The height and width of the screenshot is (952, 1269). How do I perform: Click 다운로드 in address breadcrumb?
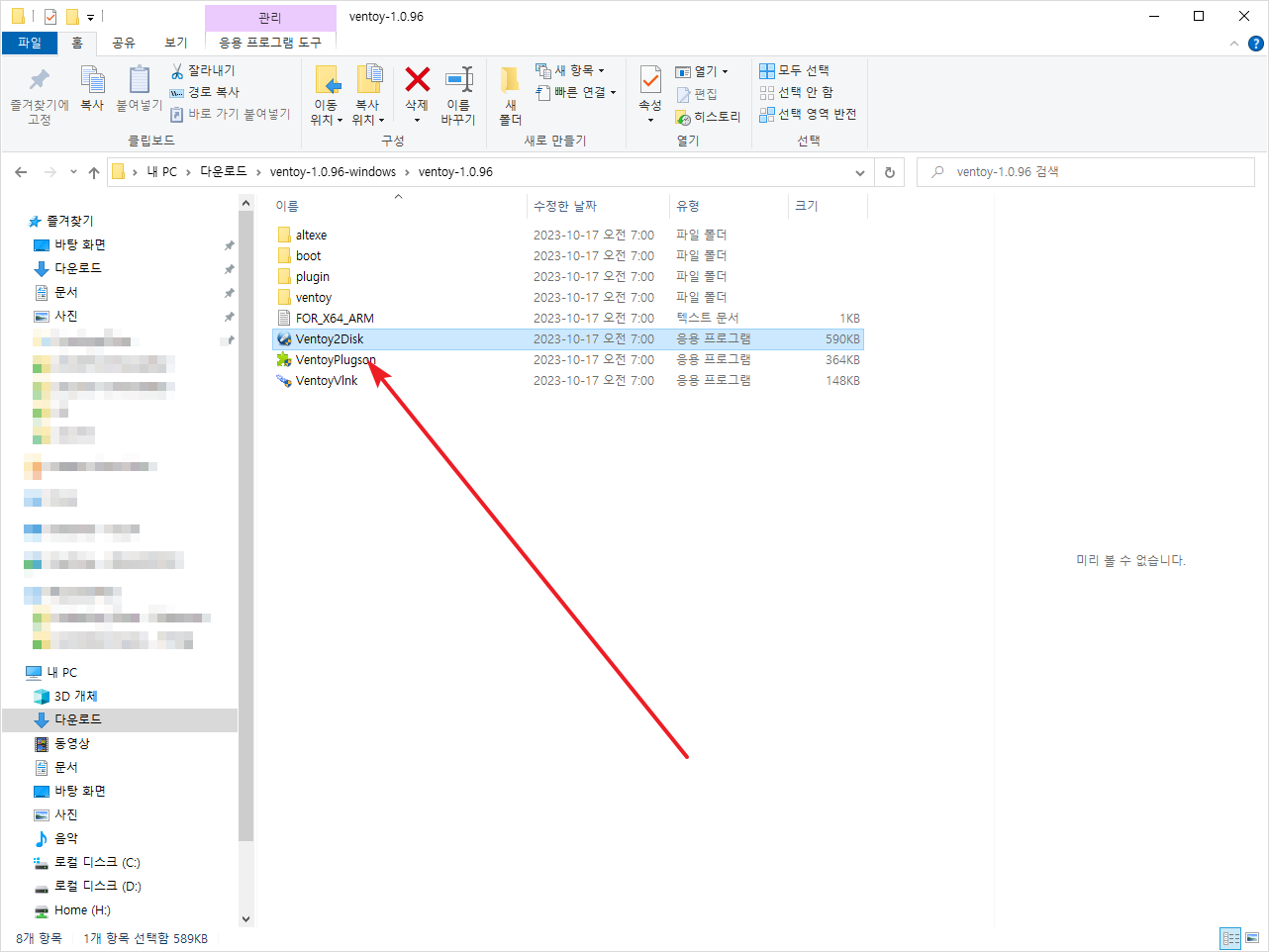coord(224,172)
